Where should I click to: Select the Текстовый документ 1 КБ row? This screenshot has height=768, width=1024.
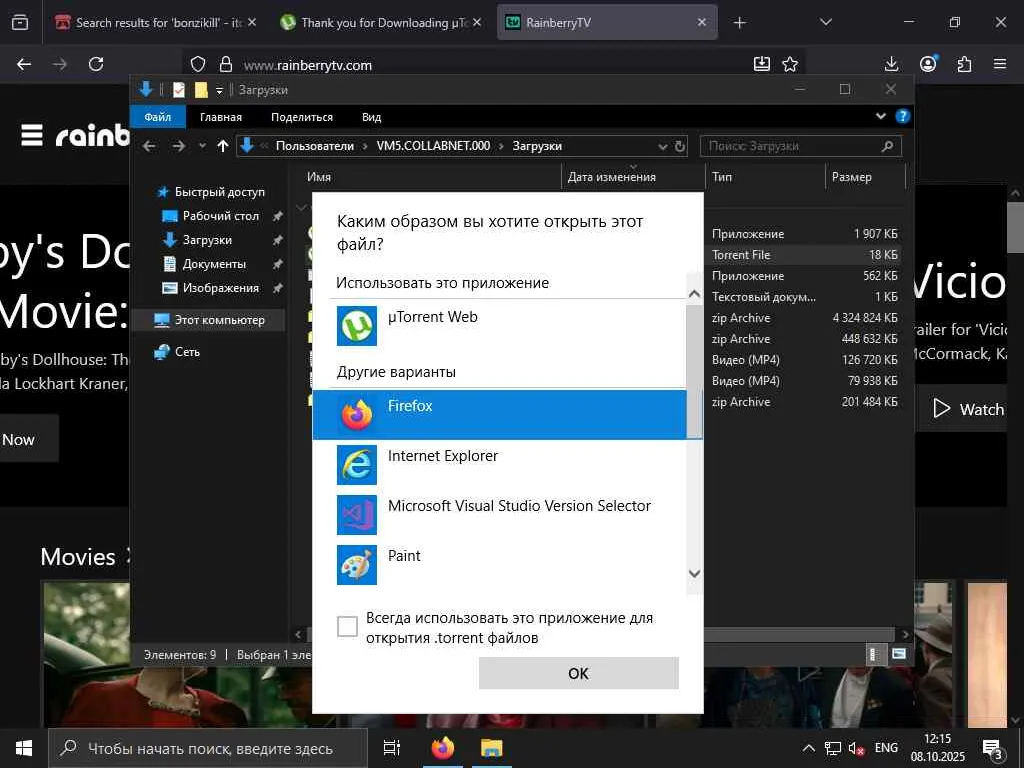pyautogui.click(x=805, y=297)
